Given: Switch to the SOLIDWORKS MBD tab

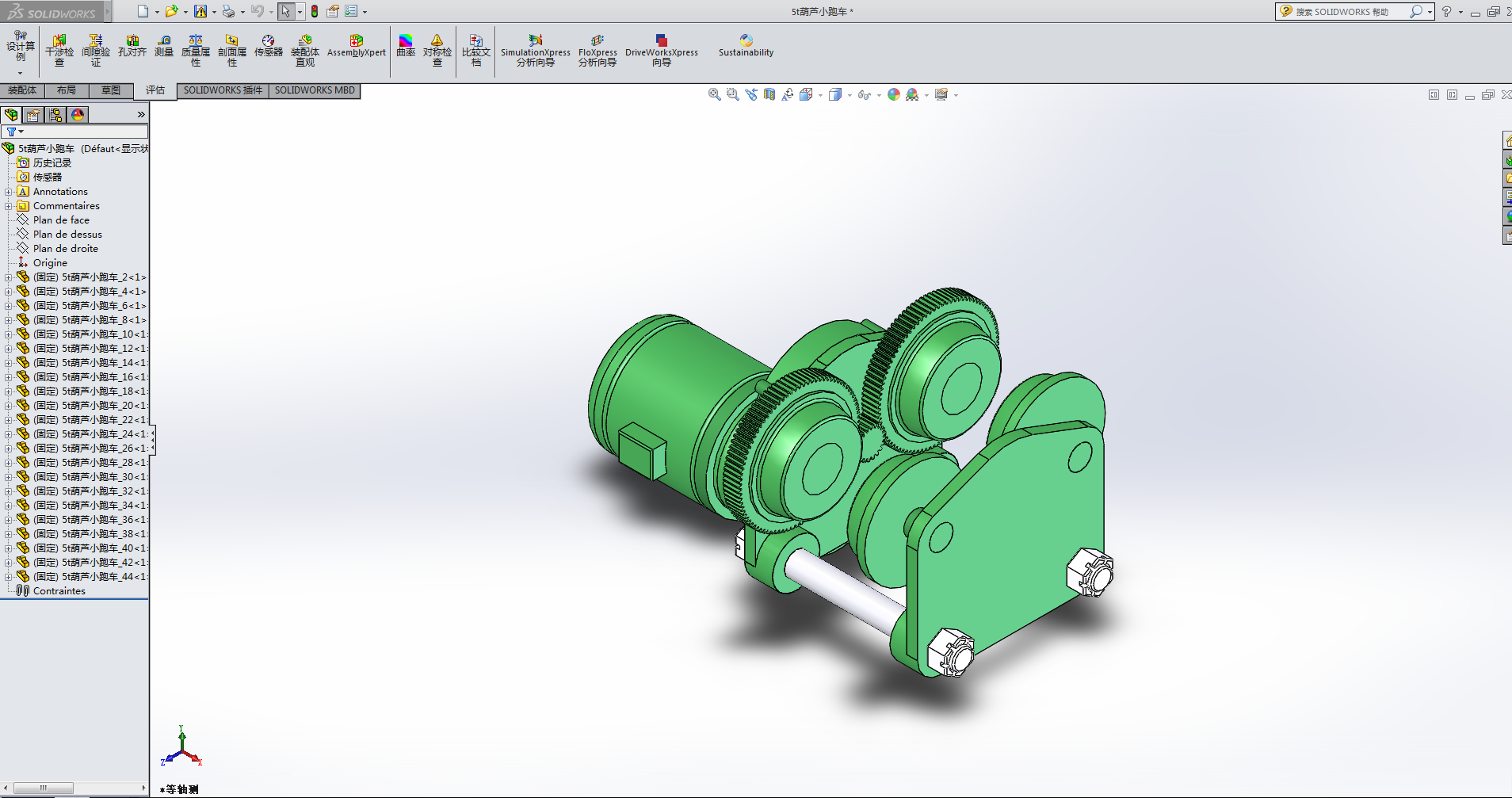Looking at the screenshot, I should click(x=315, y=90).
